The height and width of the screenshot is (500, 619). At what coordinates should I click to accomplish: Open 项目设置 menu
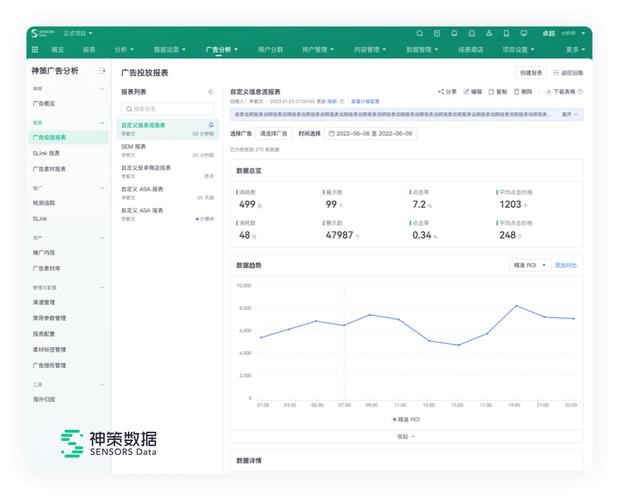pos(518,50)
